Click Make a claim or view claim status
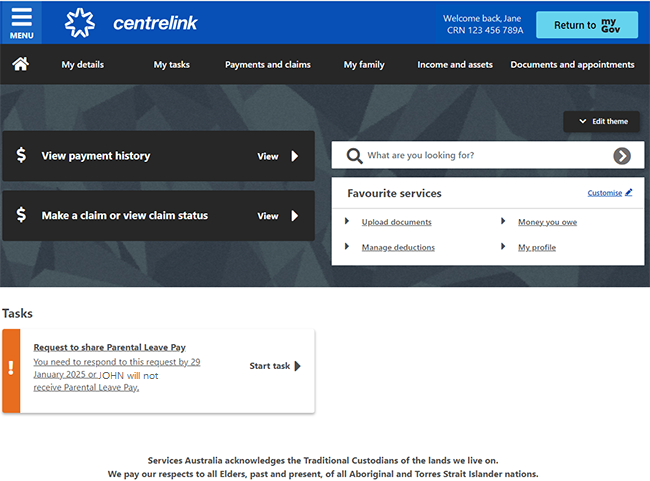Image resolution: width=650 pixels, height=481 pixels. pos(125,216)
